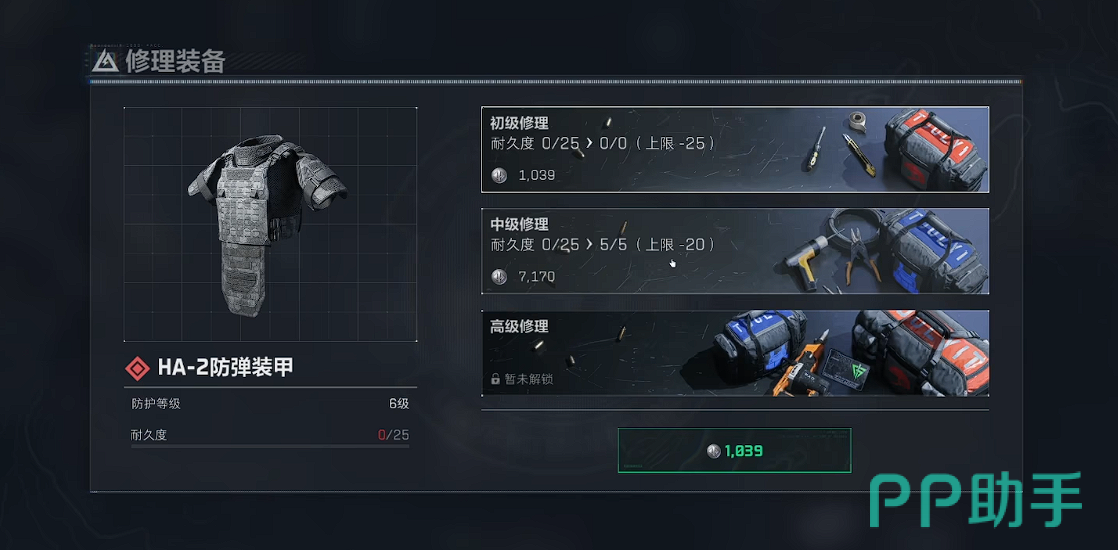Click the coin icon next to 1,039 in 初级修理

[x=499, y=175]
